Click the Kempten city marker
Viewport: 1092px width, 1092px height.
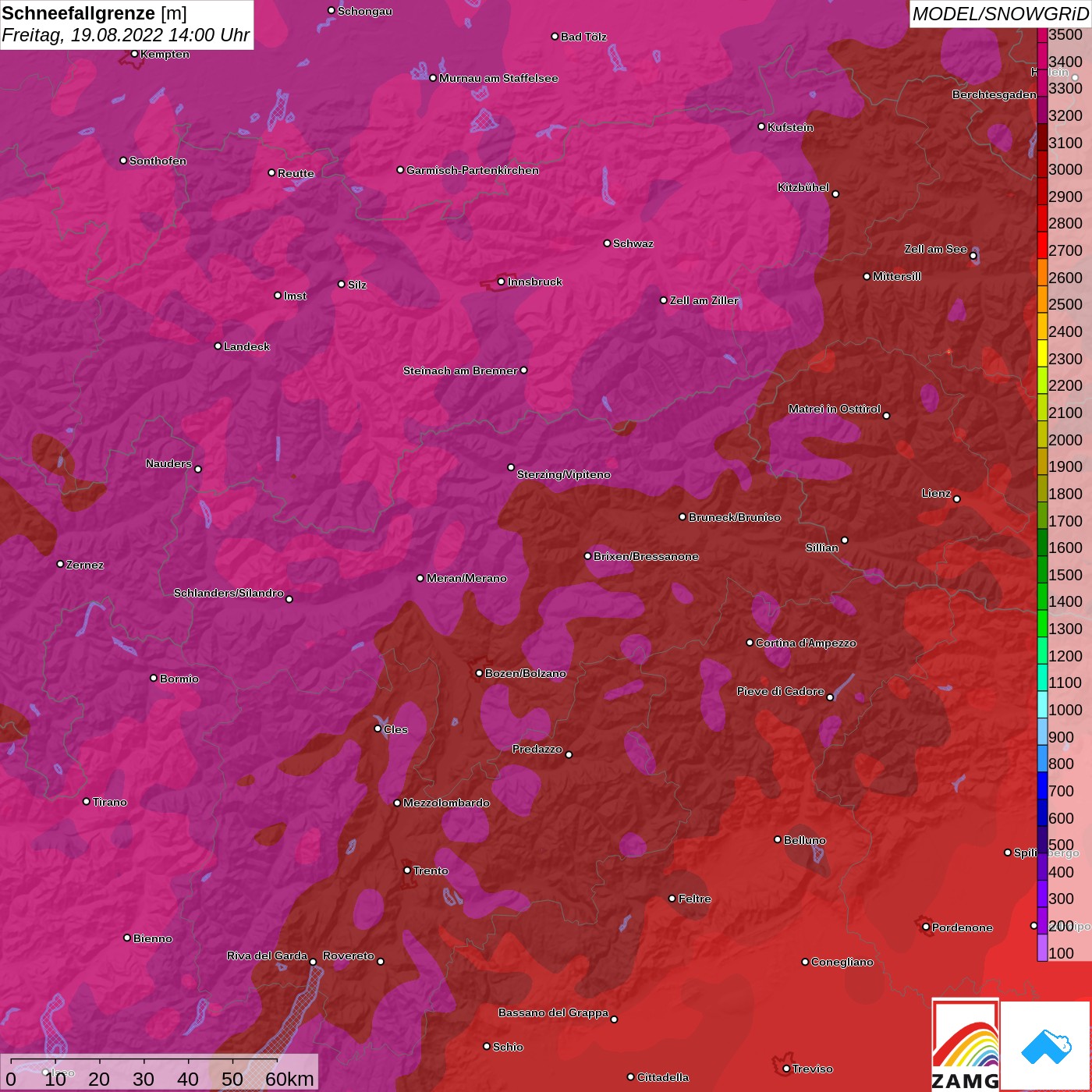(134, 54)
